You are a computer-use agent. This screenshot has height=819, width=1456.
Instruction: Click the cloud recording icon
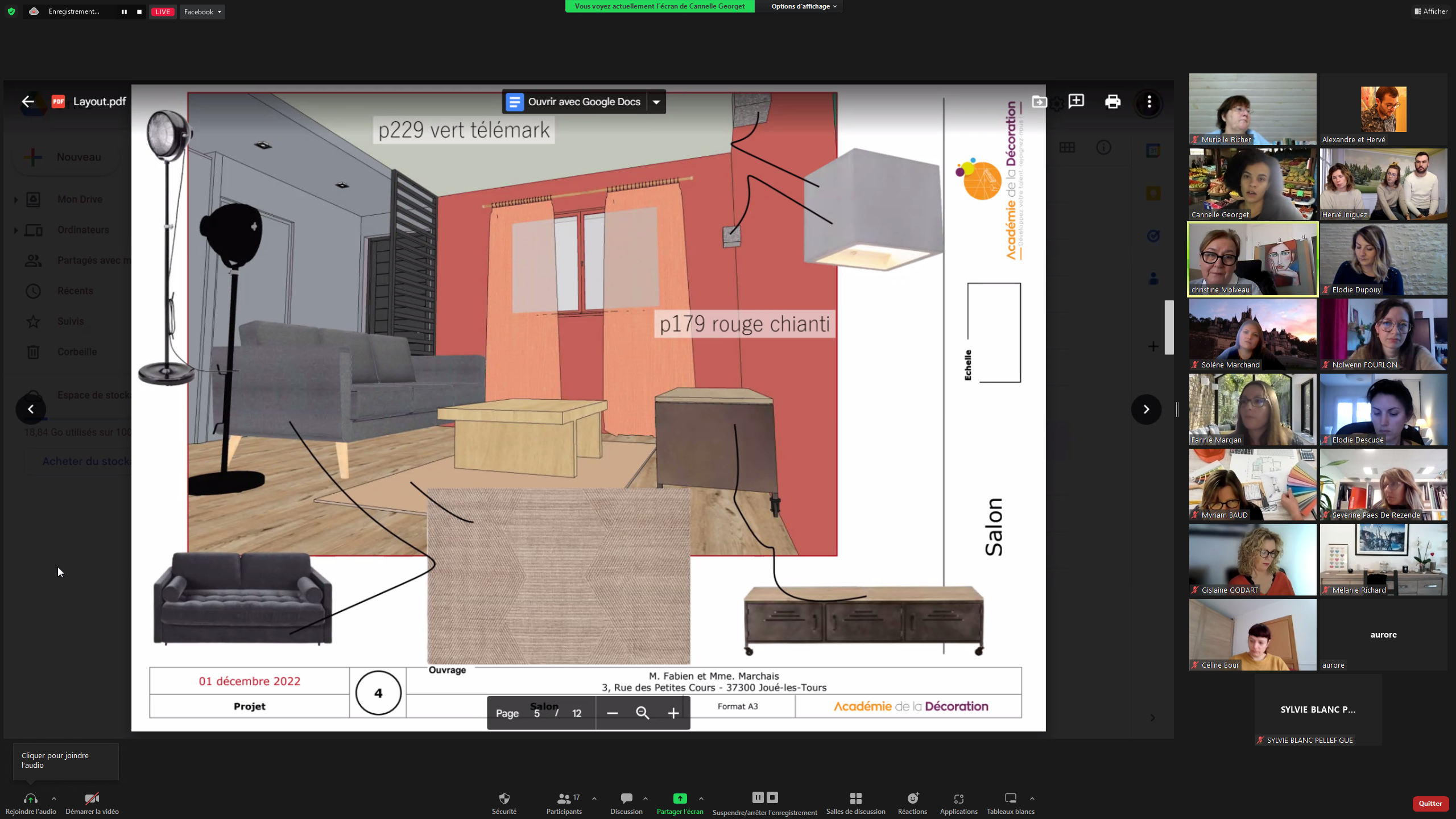point(34,11)
